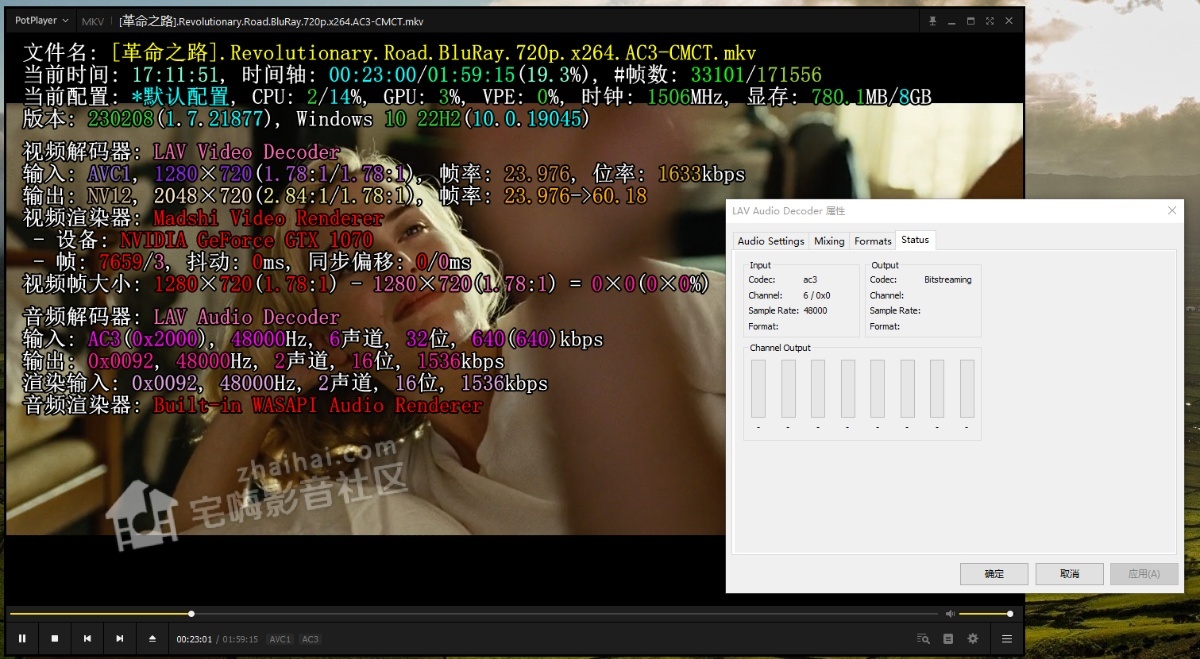
Task: Skip to the next file
Action: (120, 638)
